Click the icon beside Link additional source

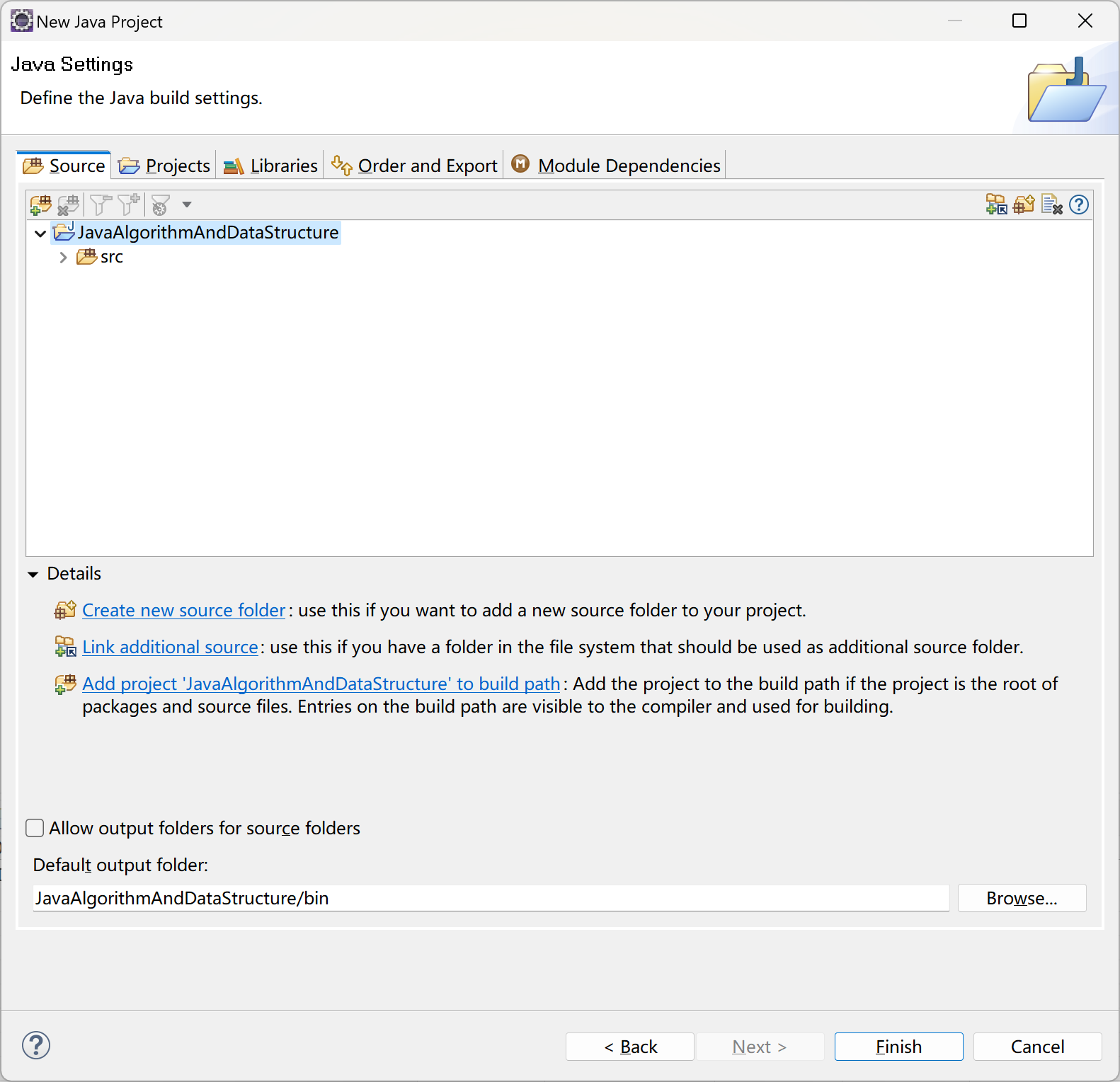click(65, 647)
